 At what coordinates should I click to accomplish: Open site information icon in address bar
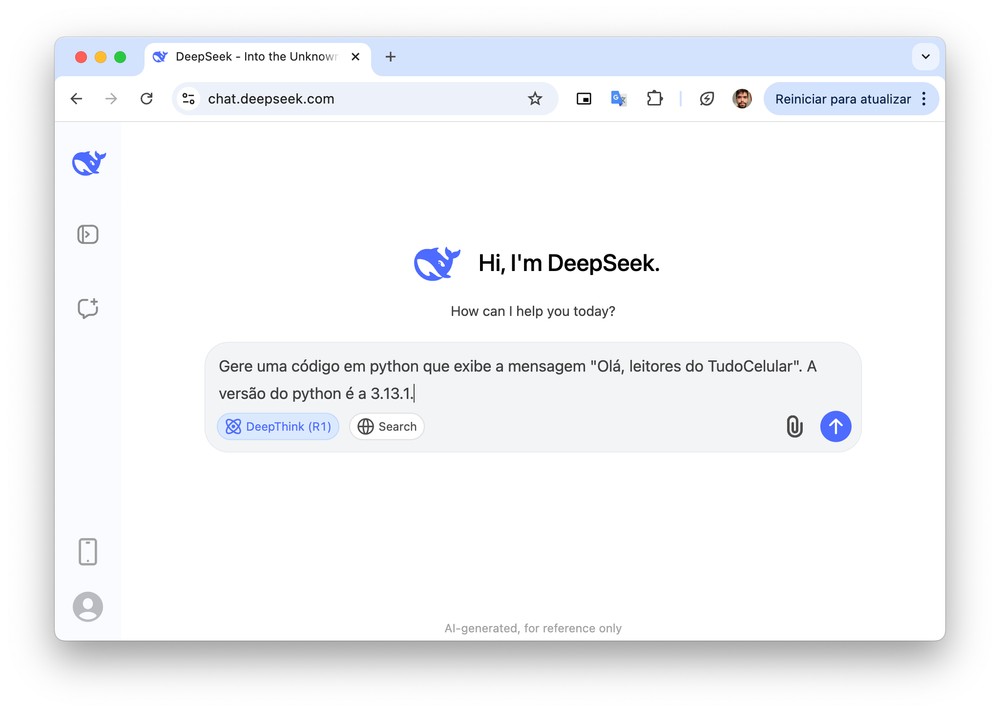click(189, 99)
